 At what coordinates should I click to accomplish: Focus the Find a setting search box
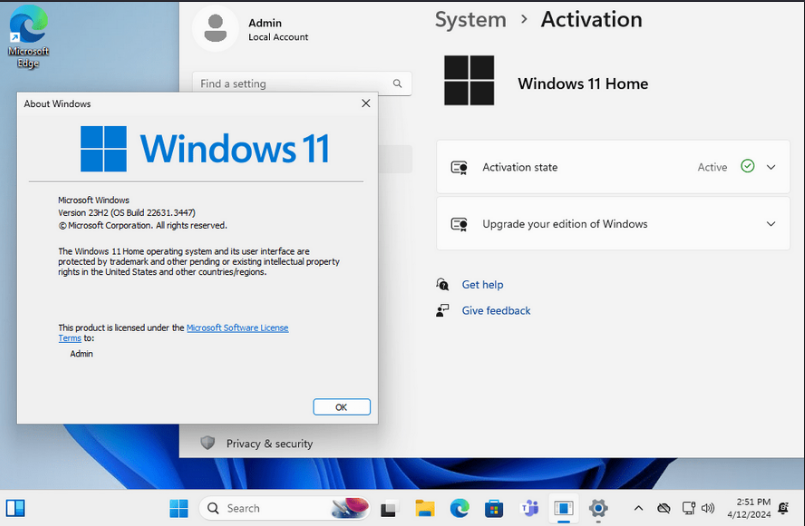coord(302,83)
